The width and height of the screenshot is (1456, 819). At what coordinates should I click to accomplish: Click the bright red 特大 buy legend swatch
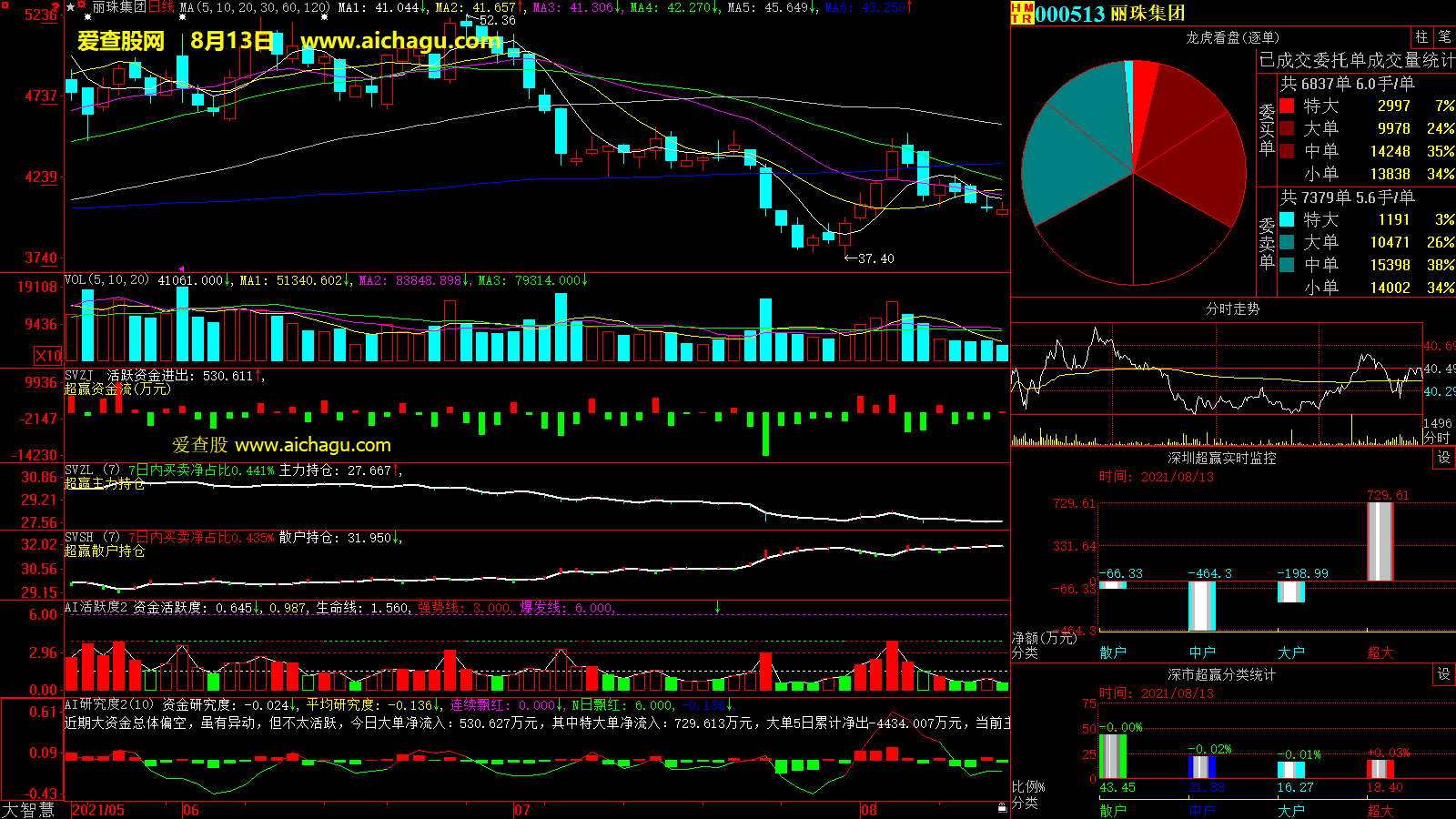coord(1287,106)
